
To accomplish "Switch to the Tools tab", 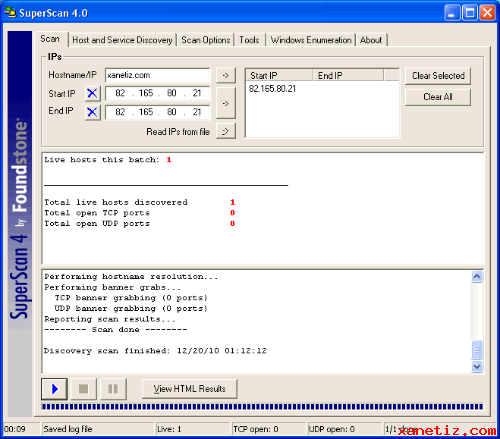I will click(x=249, y=40).
